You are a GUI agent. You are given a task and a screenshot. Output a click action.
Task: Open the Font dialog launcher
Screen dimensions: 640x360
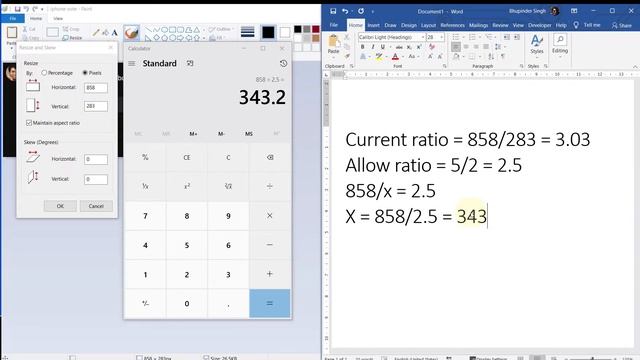(x=444, y=66)
